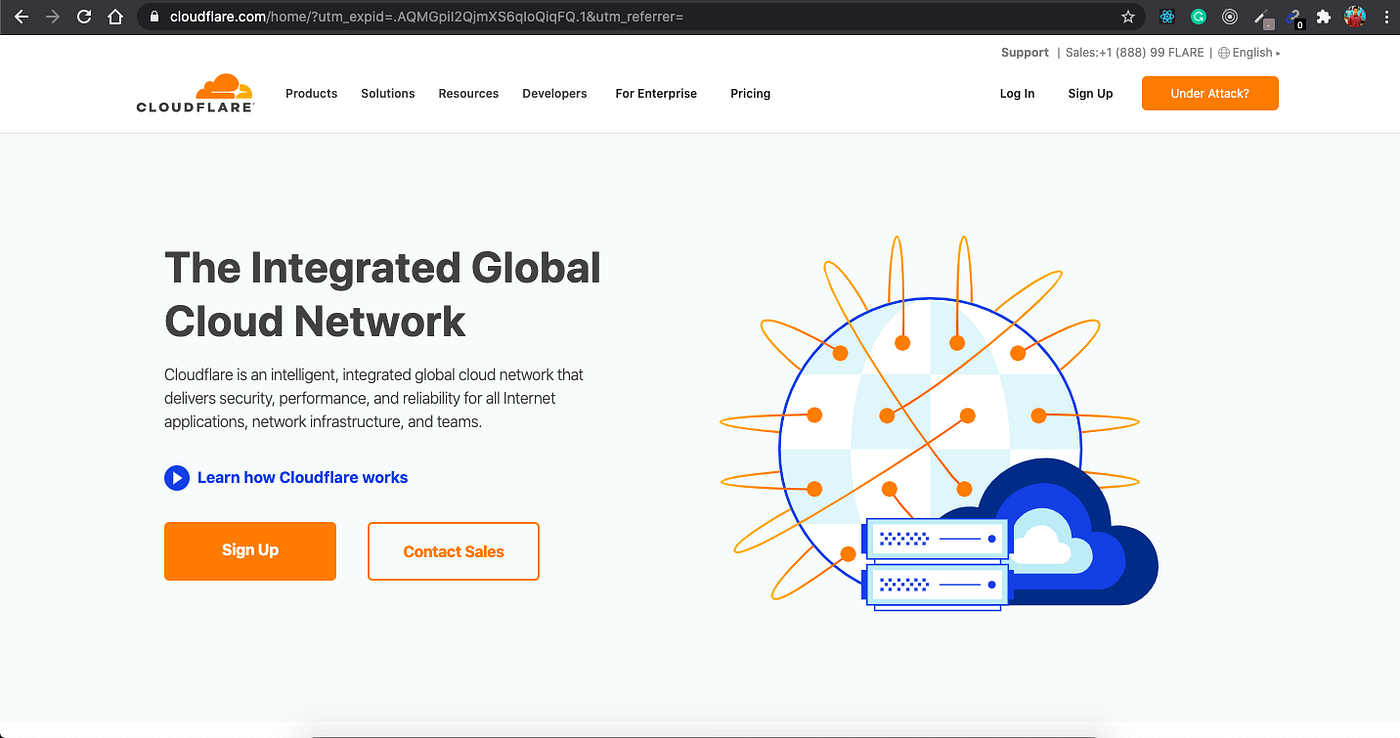
Task: Click the Cloudflare logo
Action: click(x=195, y=92)
